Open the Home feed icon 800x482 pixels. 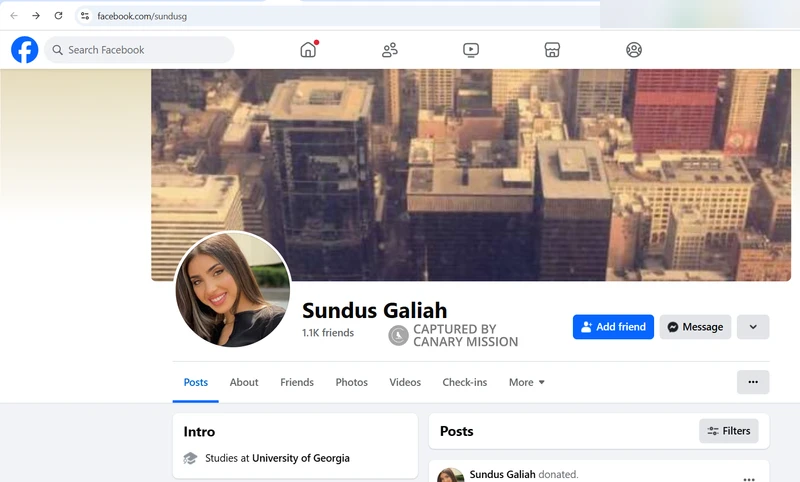(x=308, y=50)
